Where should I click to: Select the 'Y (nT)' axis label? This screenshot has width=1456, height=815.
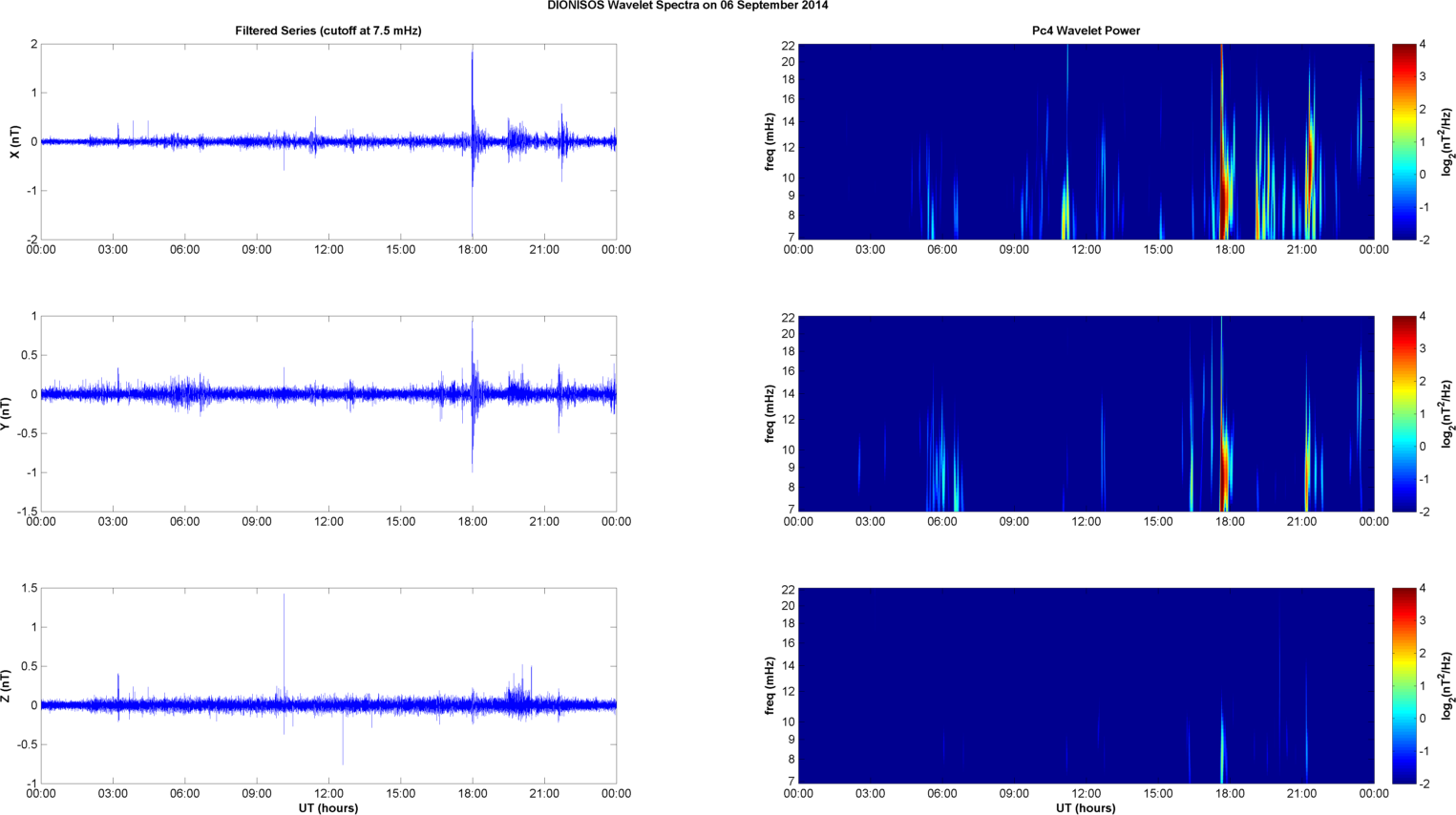[7, 413]
